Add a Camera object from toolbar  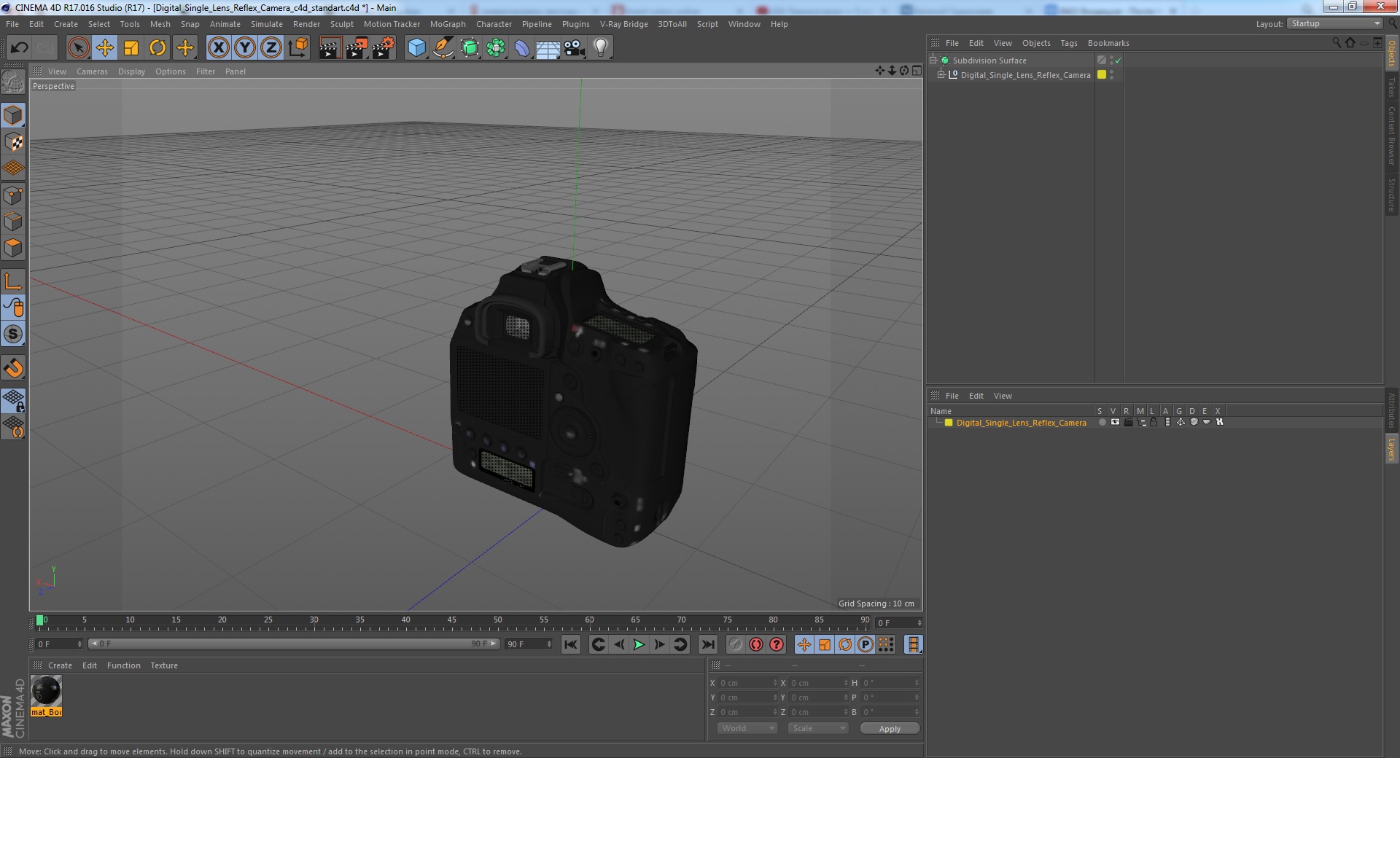coord(574,48)
